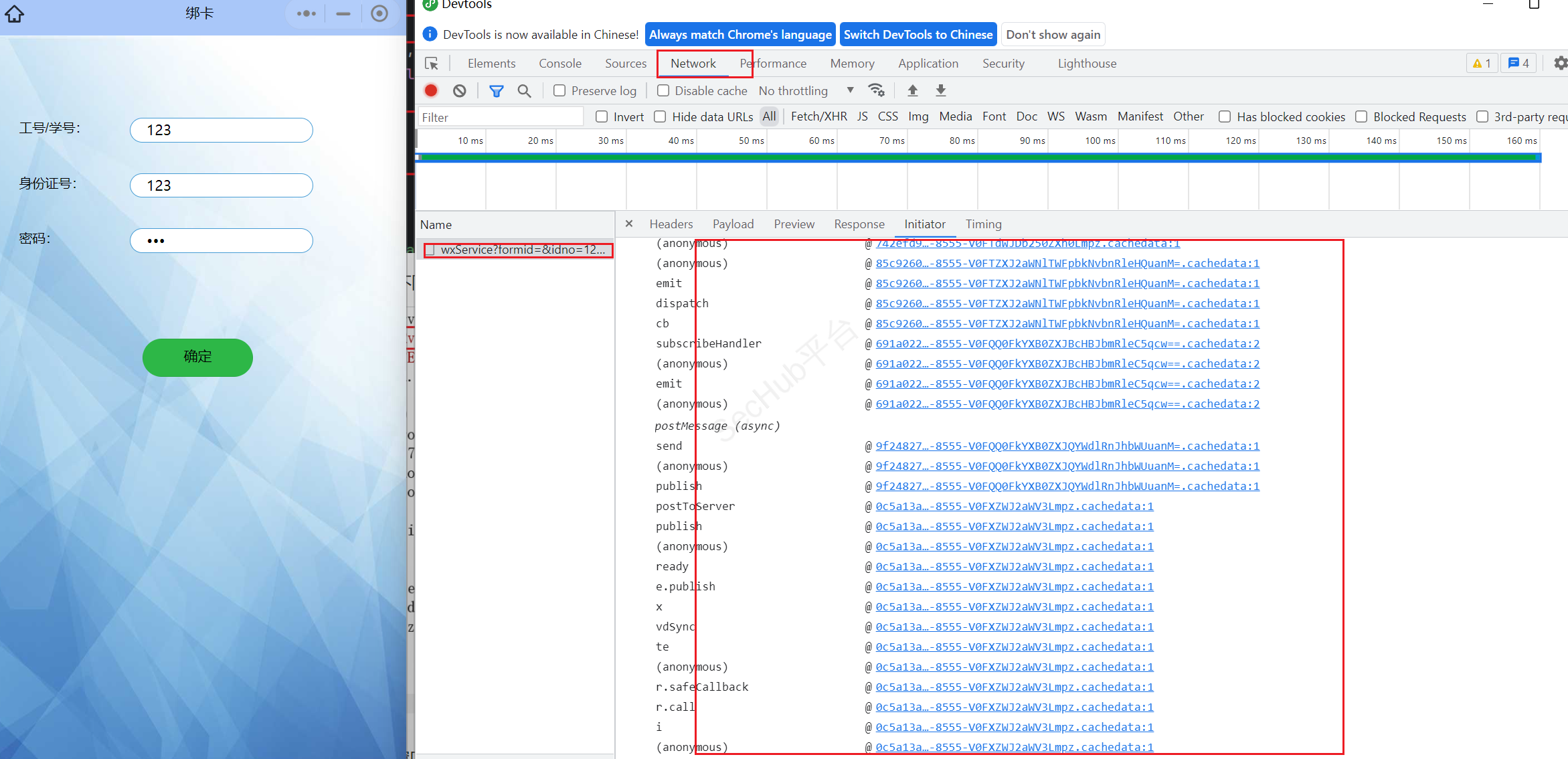Show the request Response tab
The image size is (1568, 759).
pyautogui.click(x=859, y=224)
